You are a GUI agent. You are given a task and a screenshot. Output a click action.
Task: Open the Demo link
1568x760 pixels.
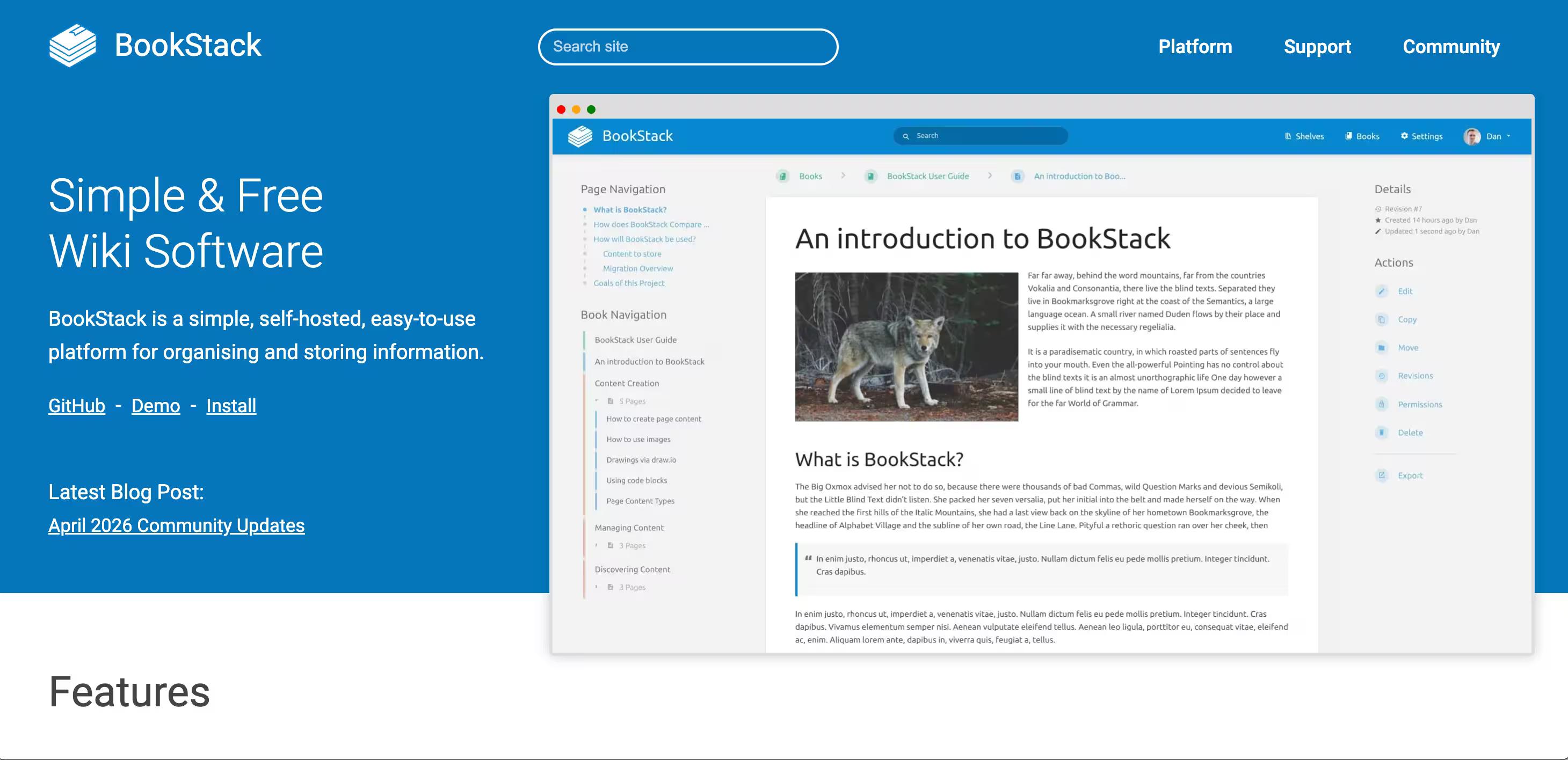point(156,406)
